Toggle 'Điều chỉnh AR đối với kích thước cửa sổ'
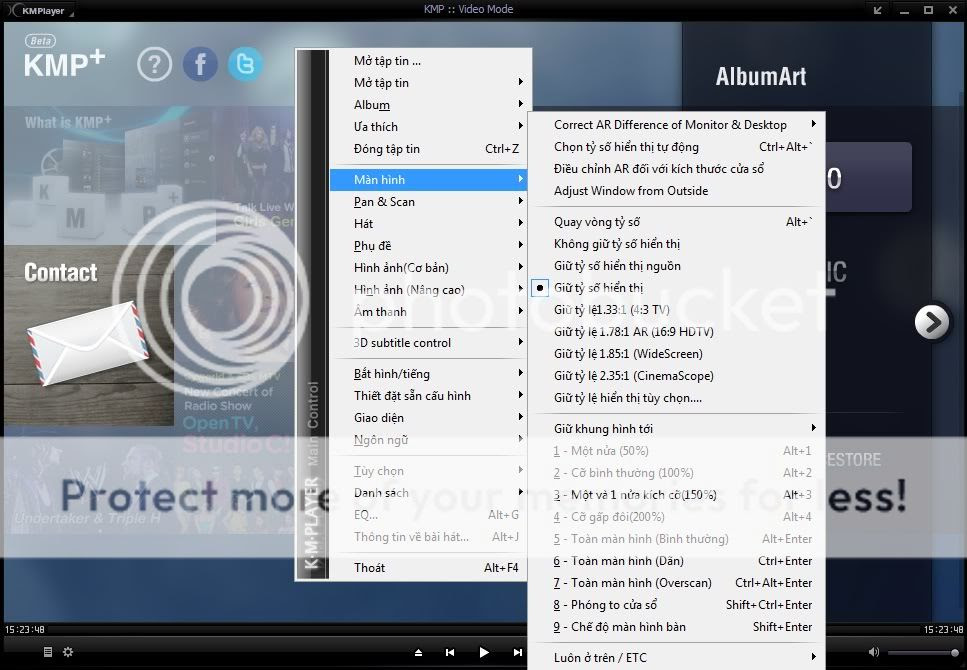Screen dimensions: 967x670 pyautogui.click(x=678, y=168)
